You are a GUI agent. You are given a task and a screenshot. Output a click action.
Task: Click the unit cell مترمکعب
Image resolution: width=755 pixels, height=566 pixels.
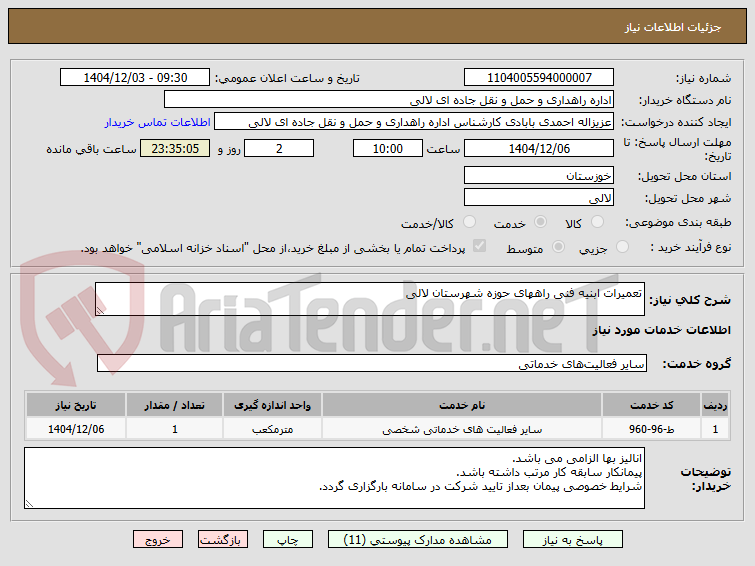click(x=272, y=429)
